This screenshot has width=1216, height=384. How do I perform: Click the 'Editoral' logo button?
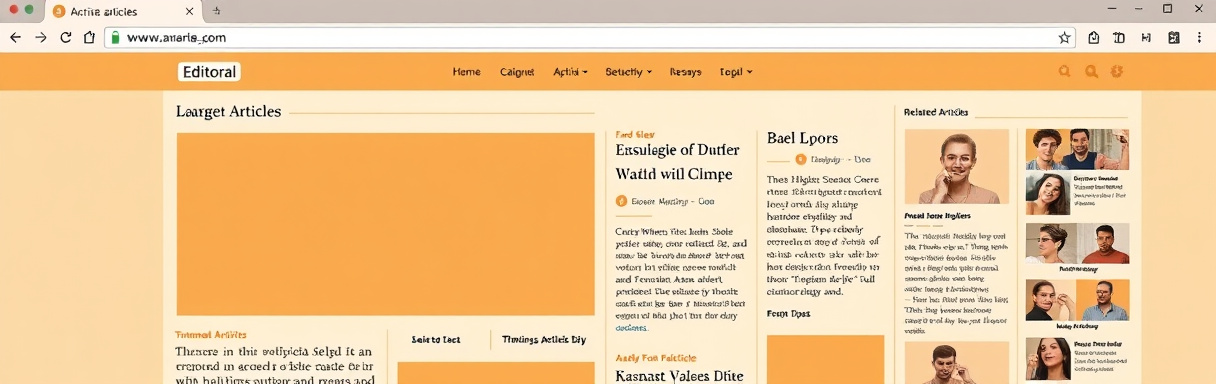209,72
